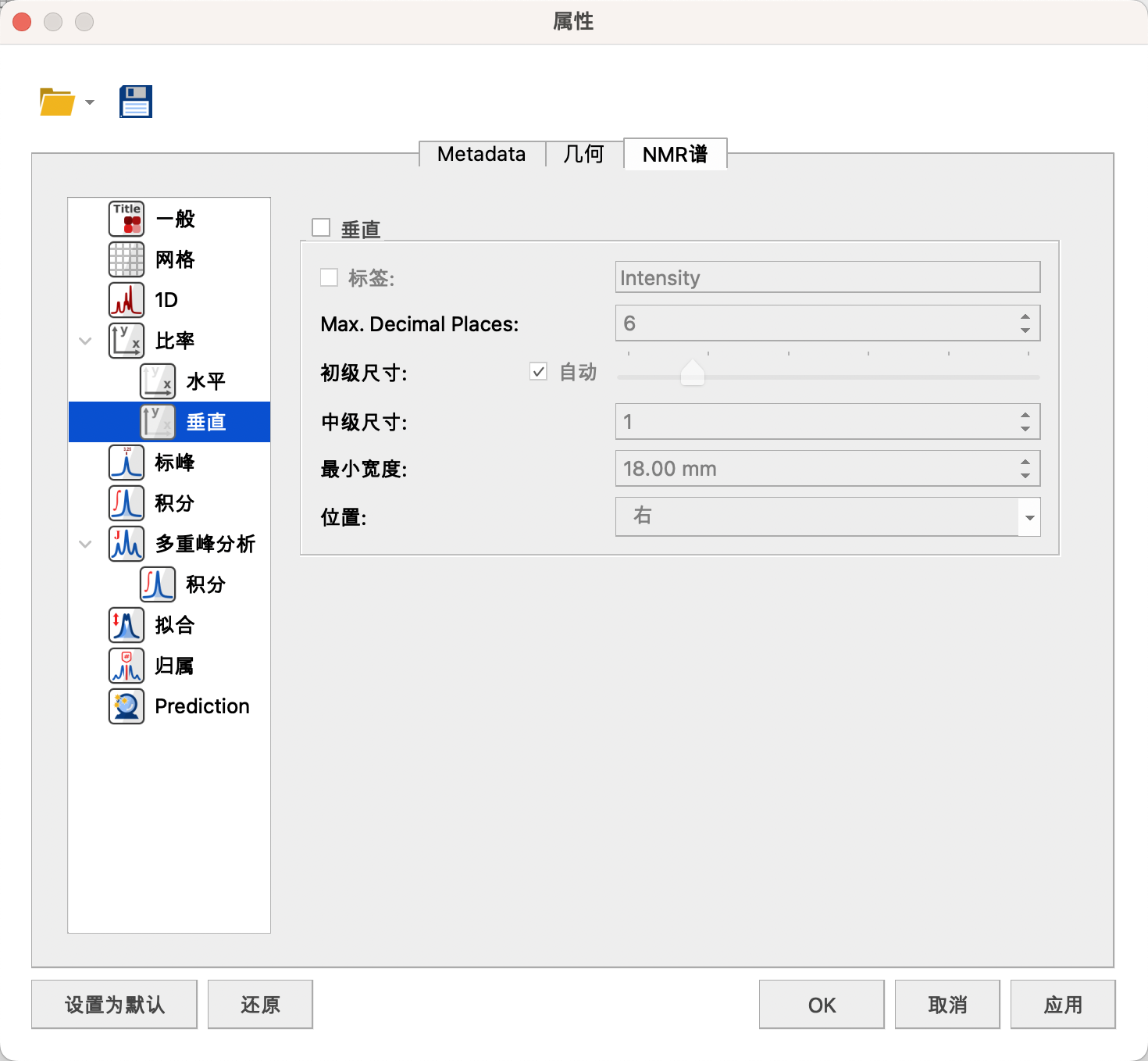Increase 中级尺寸 value

[1025, 415]
